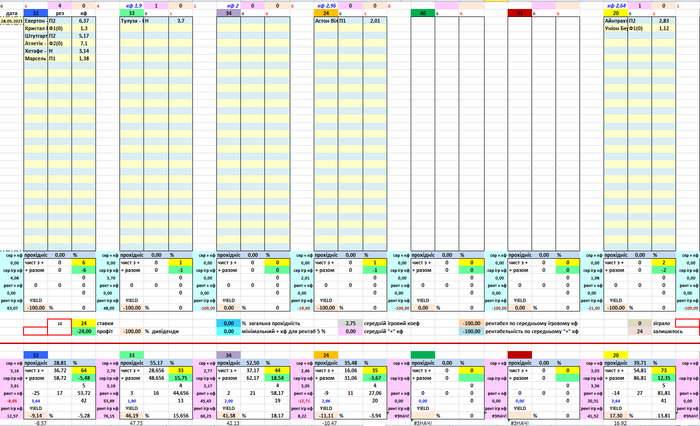Click the yellow cell with value 73
The height and width of the screenshot is (426, 700).
[x=663, y=371]
